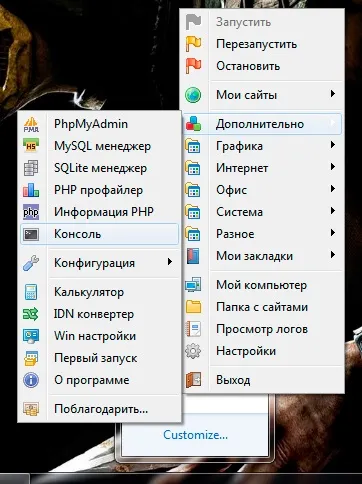Screen dimensions: 362x484
Task: Open Настройки menu entry
Action: tap(262, 351)
